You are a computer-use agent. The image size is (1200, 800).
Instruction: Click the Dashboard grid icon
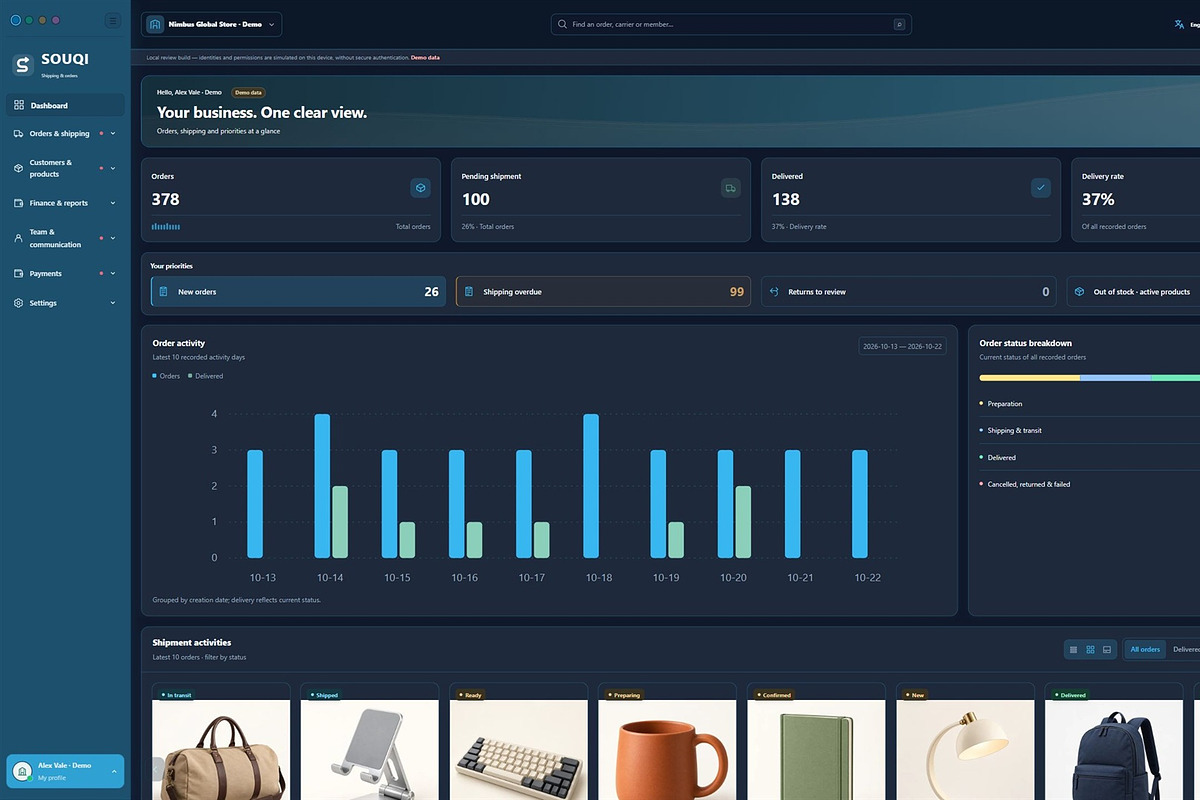coord(19,105)
